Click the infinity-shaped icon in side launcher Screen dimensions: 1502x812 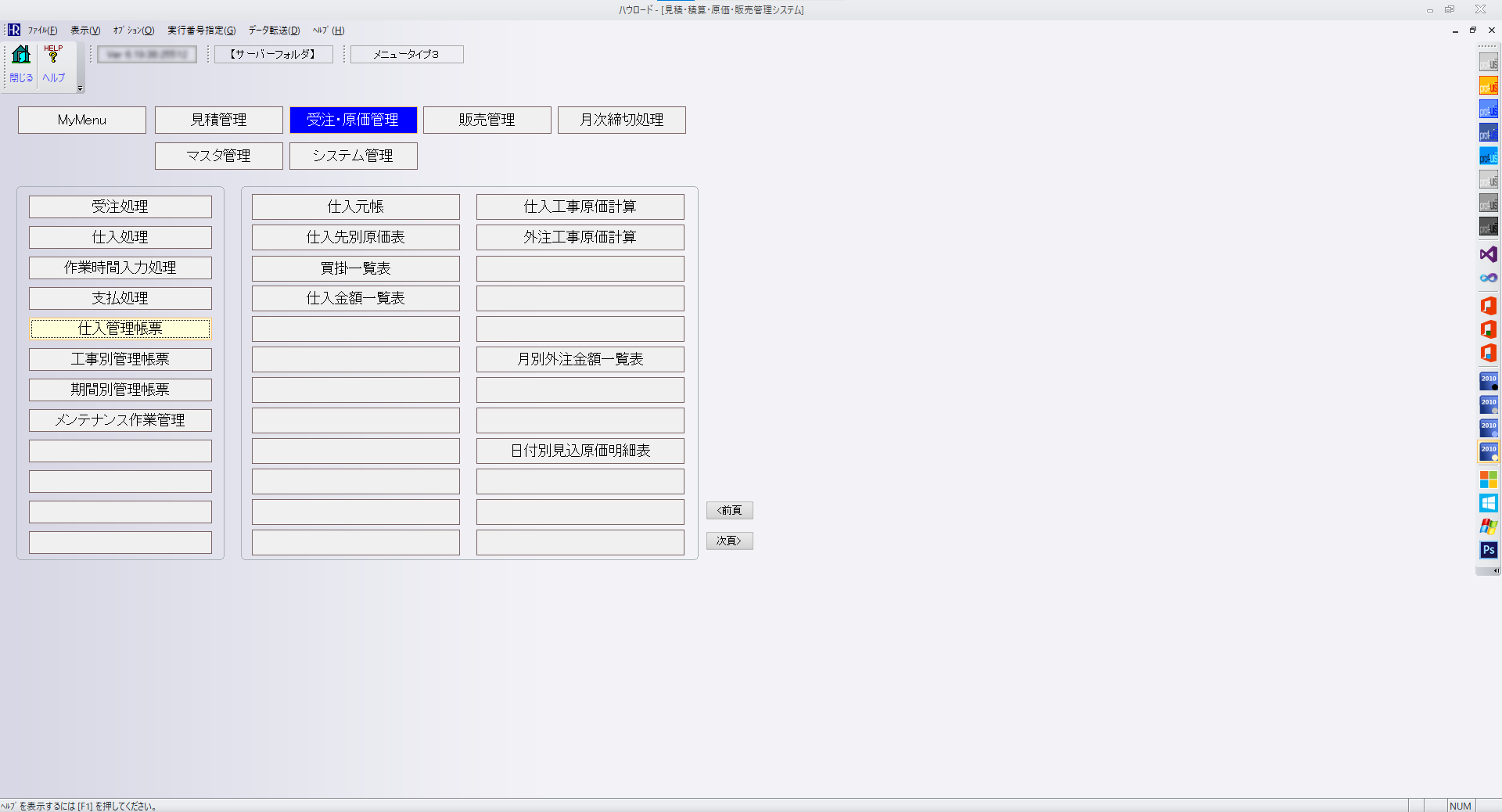pyautogui.click(x=1488, y=278)
